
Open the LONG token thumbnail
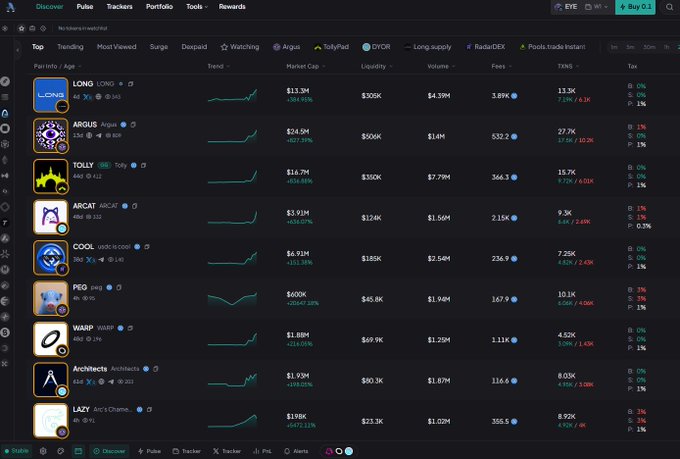(51, 95)
